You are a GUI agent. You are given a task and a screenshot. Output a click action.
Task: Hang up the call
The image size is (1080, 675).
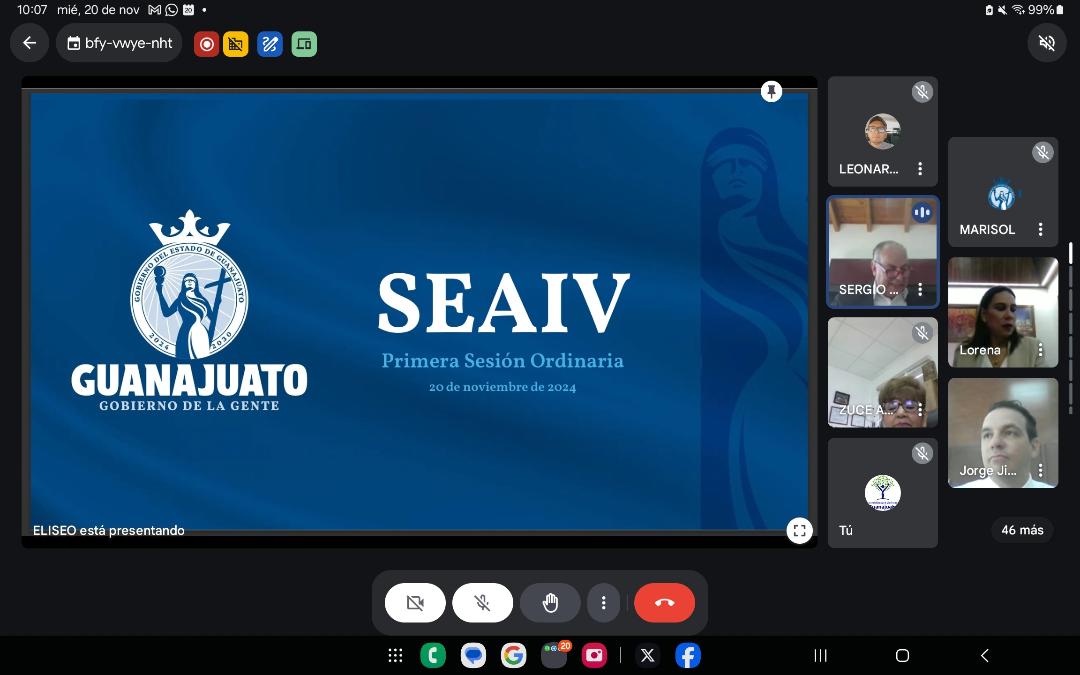(x=664, y=603)
